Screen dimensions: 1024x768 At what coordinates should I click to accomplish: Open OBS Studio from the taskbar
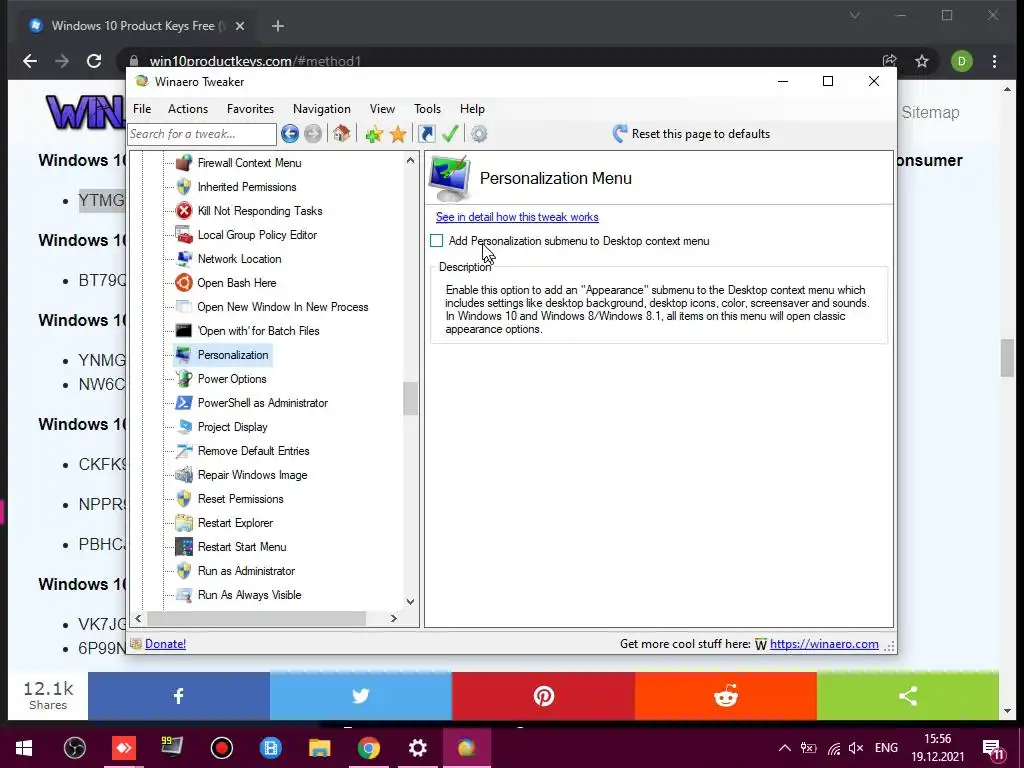75,748
